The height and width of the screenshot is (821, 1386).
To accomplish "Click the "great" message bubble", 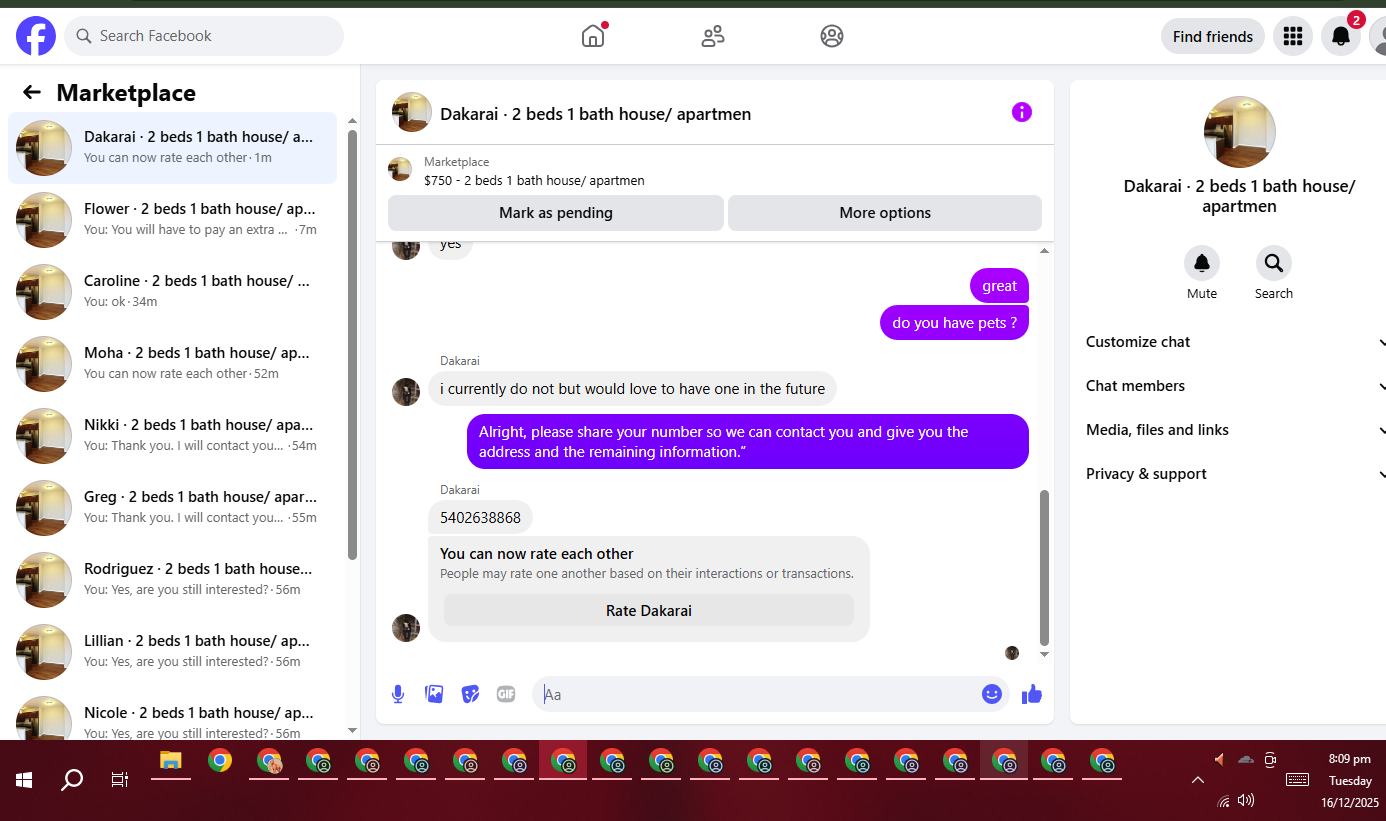I will click(x=999, y=286).
